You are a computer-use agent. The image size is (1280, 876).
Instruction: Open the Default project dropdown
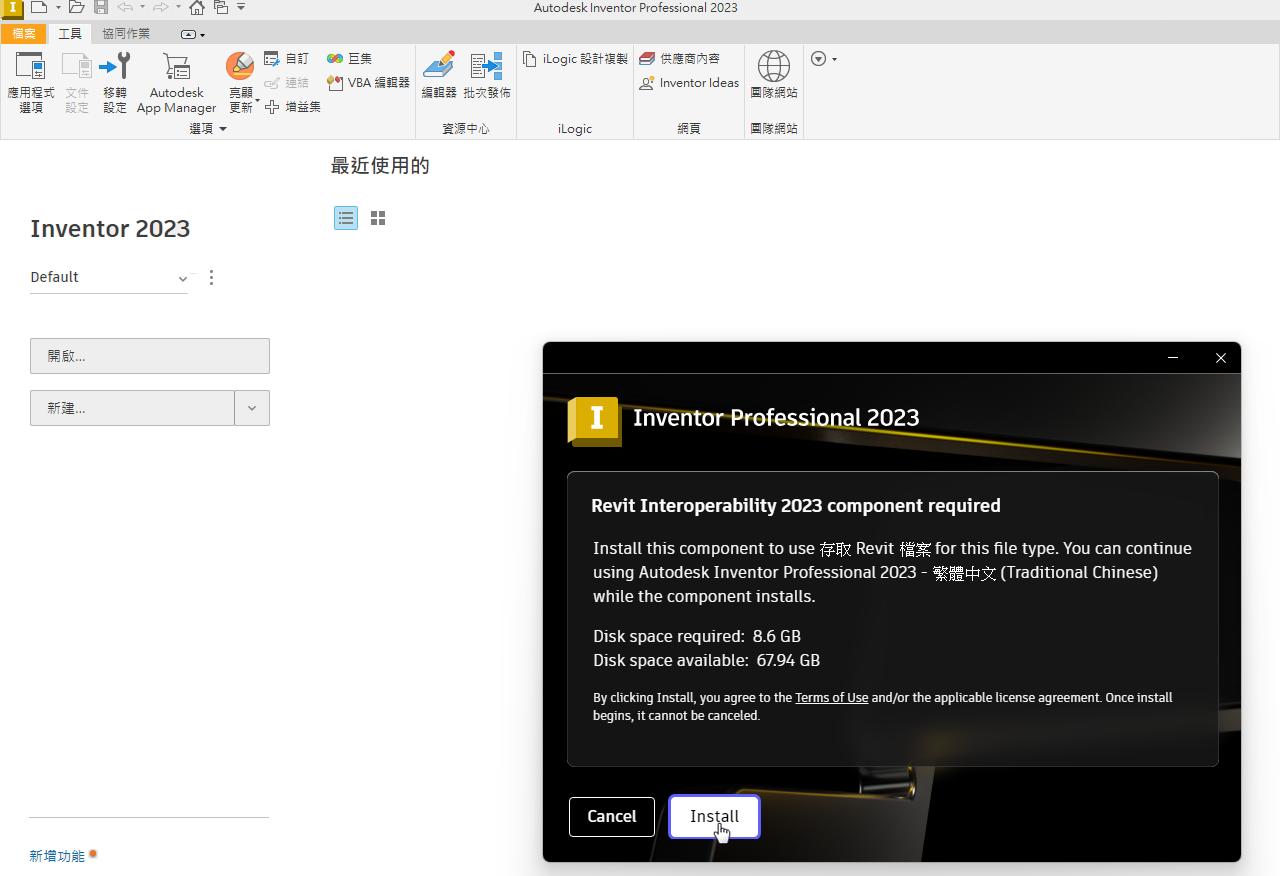pos(109,277)
